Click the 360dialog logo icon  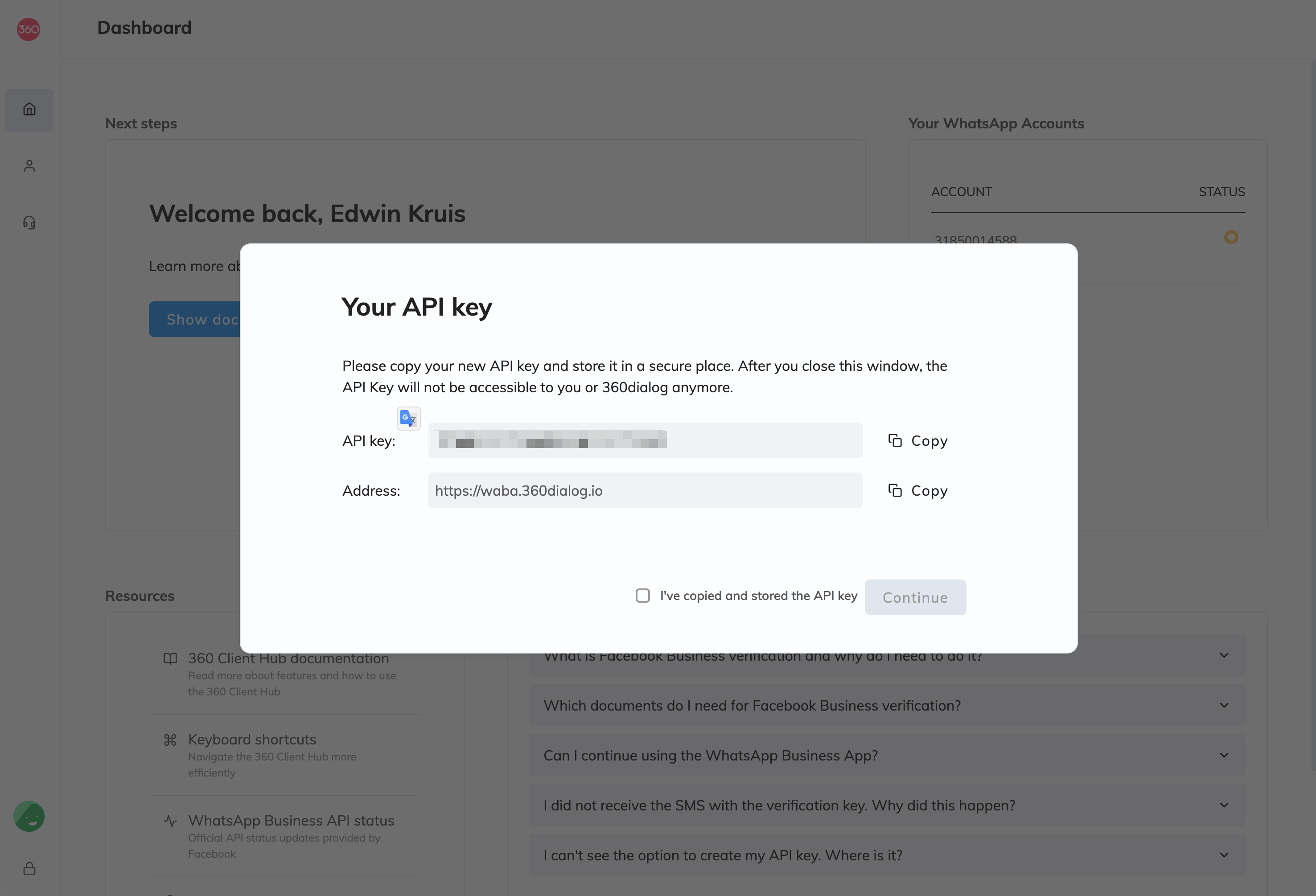pos(29,29)
